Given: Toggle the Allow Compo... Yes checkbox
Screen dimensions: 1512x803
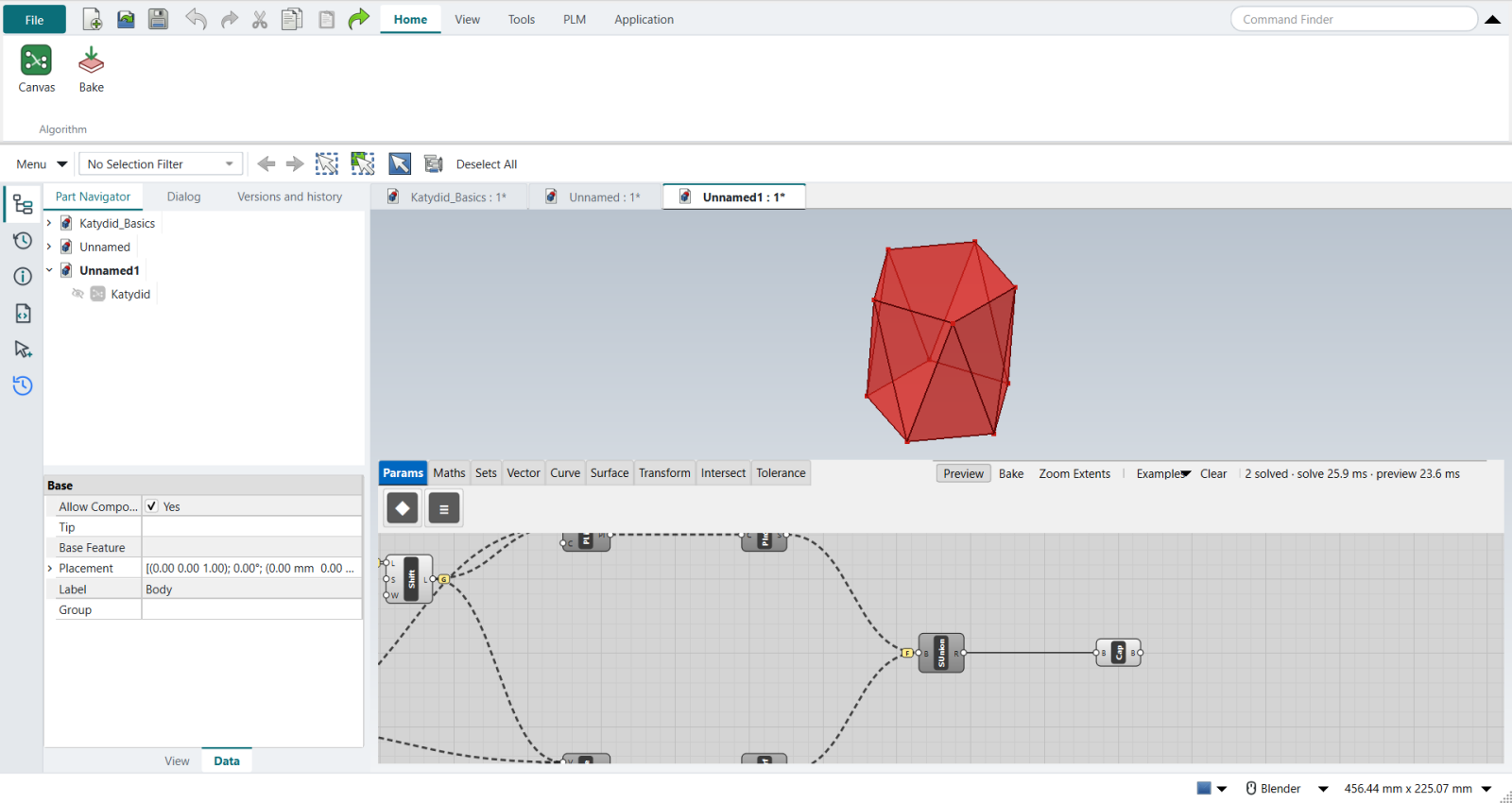Looking at the screenshot, I should click(151, 506).
